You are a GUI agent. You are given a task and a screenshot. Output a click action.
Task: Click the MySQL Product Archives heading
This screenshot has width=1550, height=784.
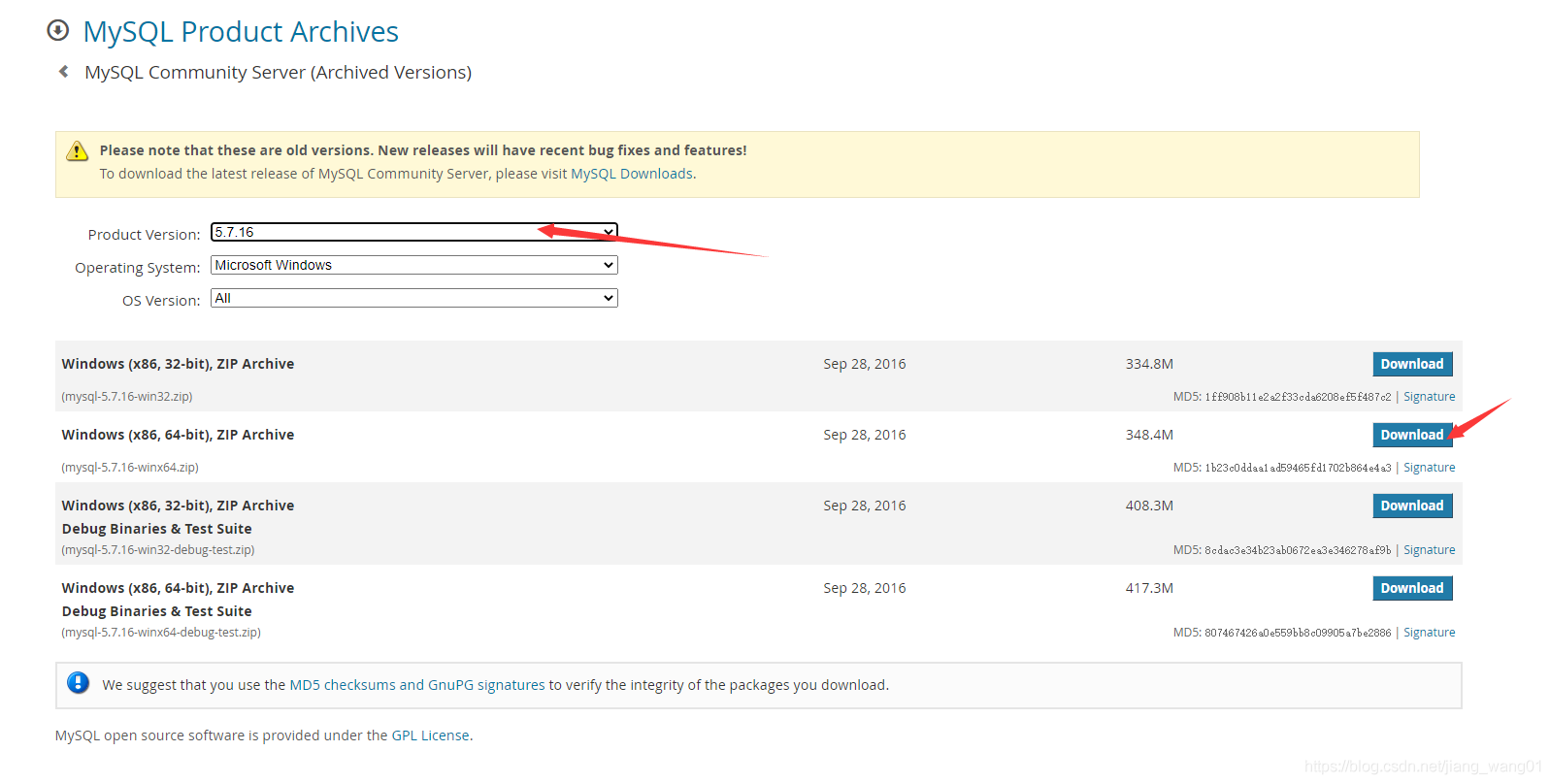click(241, 32)
